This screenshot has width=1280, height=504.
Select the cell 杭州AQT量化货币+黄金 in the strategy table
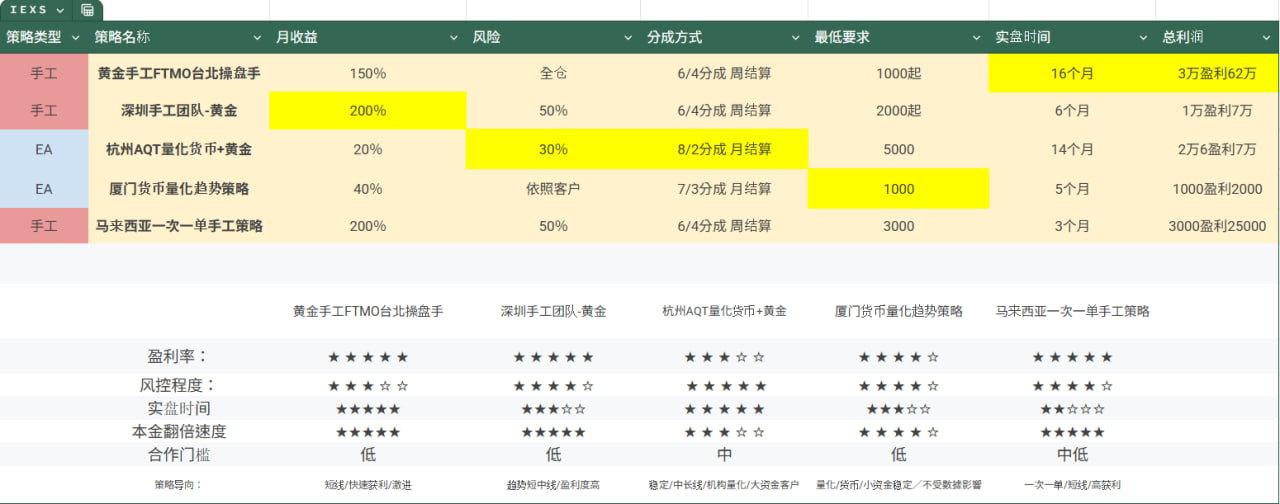(179, 150)
